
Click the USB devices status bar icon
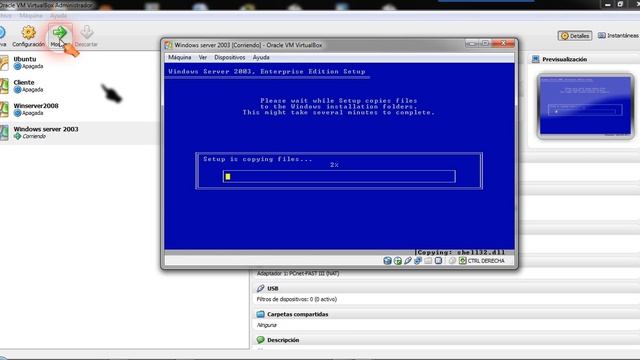click(408, 261)
